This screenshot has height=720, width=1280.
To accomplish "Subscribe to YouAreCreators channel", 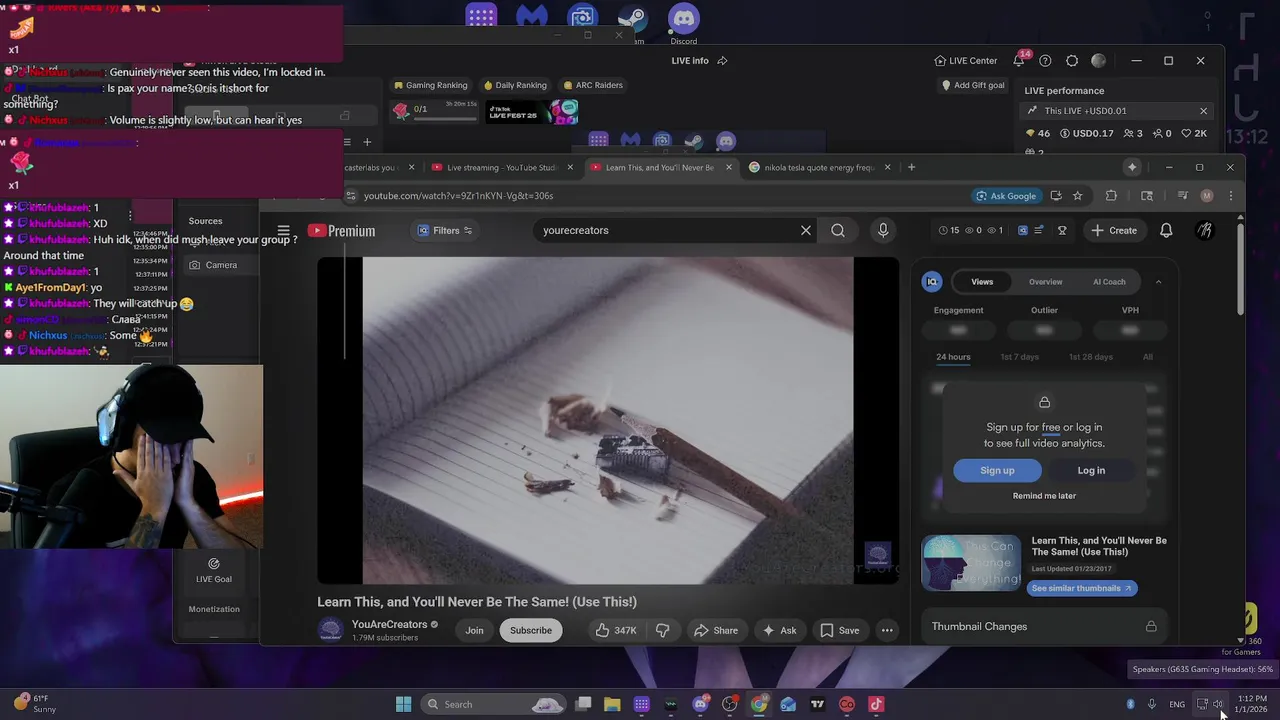I will tap(531, 630).
